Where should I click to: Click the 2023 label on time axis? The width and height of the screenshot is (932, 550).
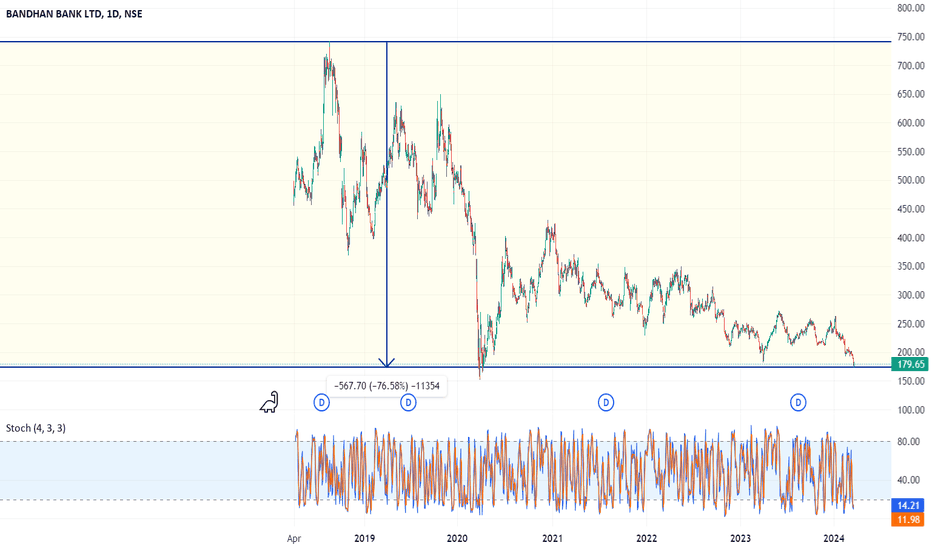coord(740,539)
